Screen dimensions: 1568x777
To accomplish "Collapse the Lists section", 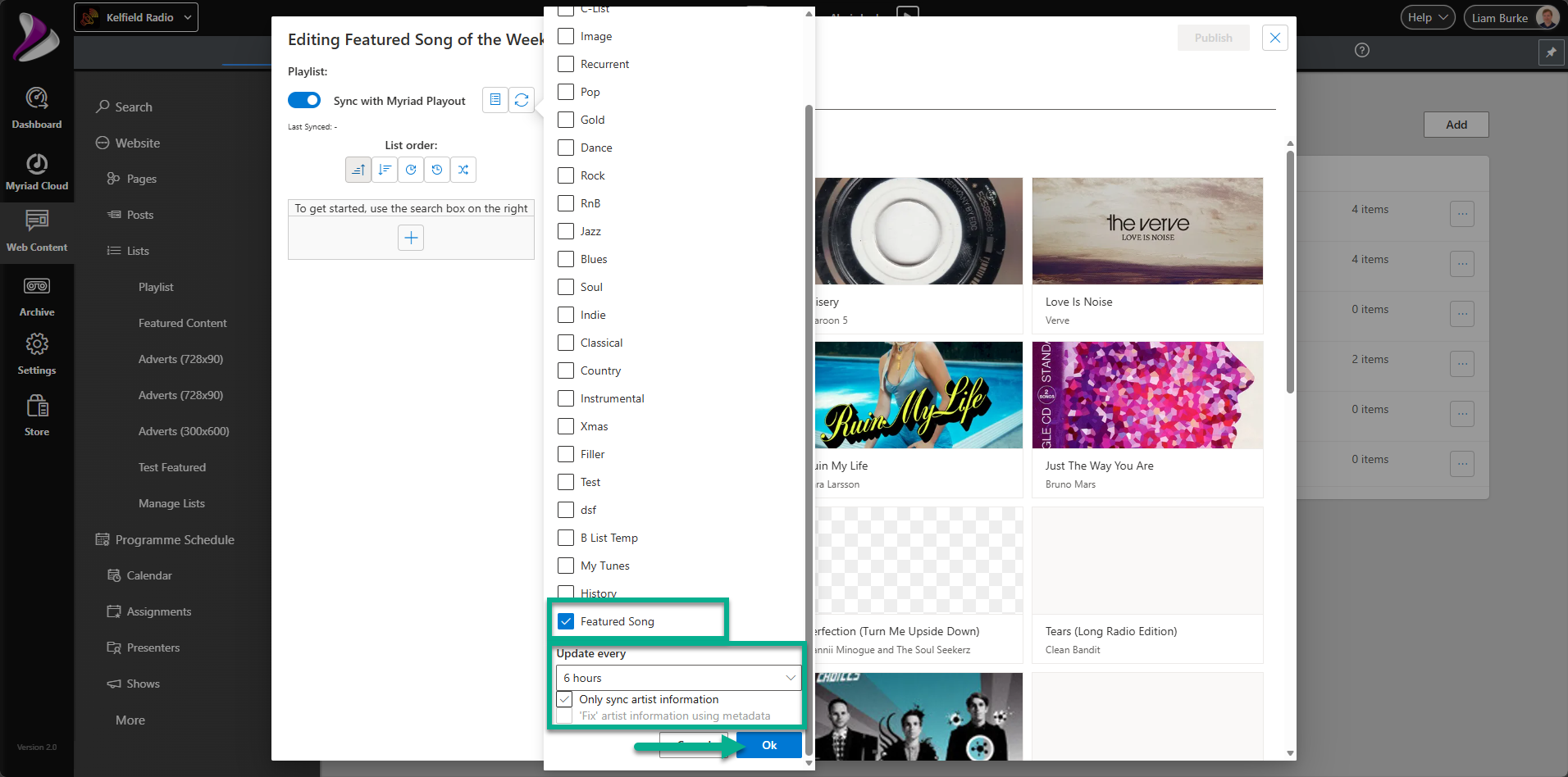I will pos(128,251).
